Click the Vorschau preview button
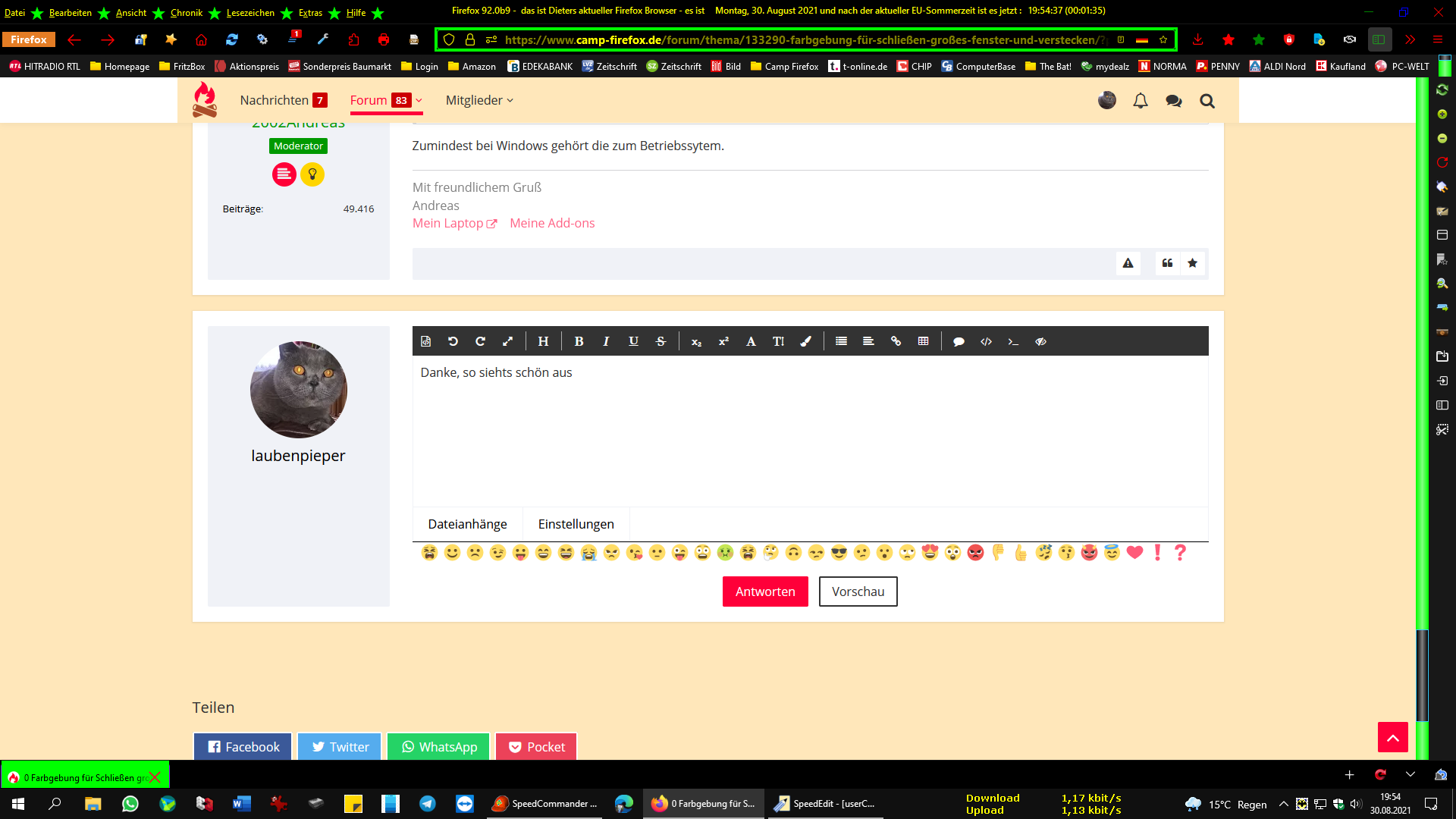1456x819 pixels. 858,591
